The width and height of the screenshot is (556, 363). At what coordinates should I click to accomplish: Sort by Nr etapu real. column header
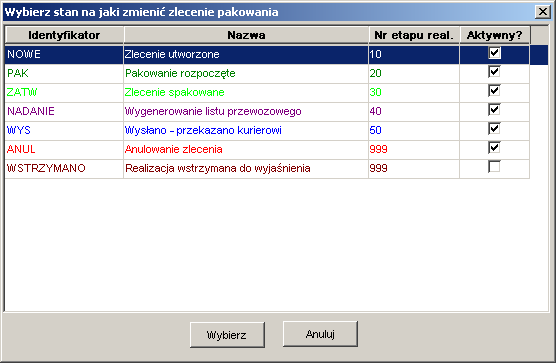click(x=414, y=35)
